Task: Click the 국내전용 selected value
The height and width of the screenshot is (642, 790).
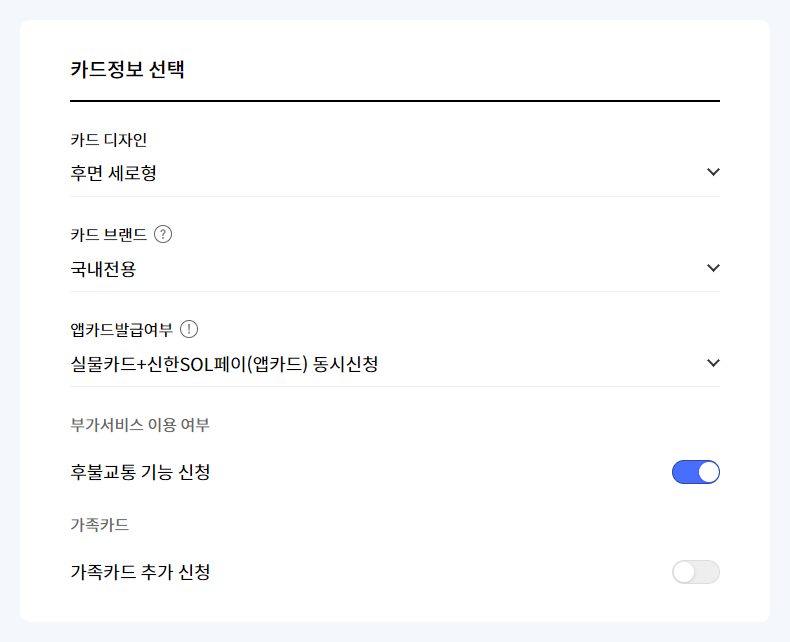Action: 103,269
